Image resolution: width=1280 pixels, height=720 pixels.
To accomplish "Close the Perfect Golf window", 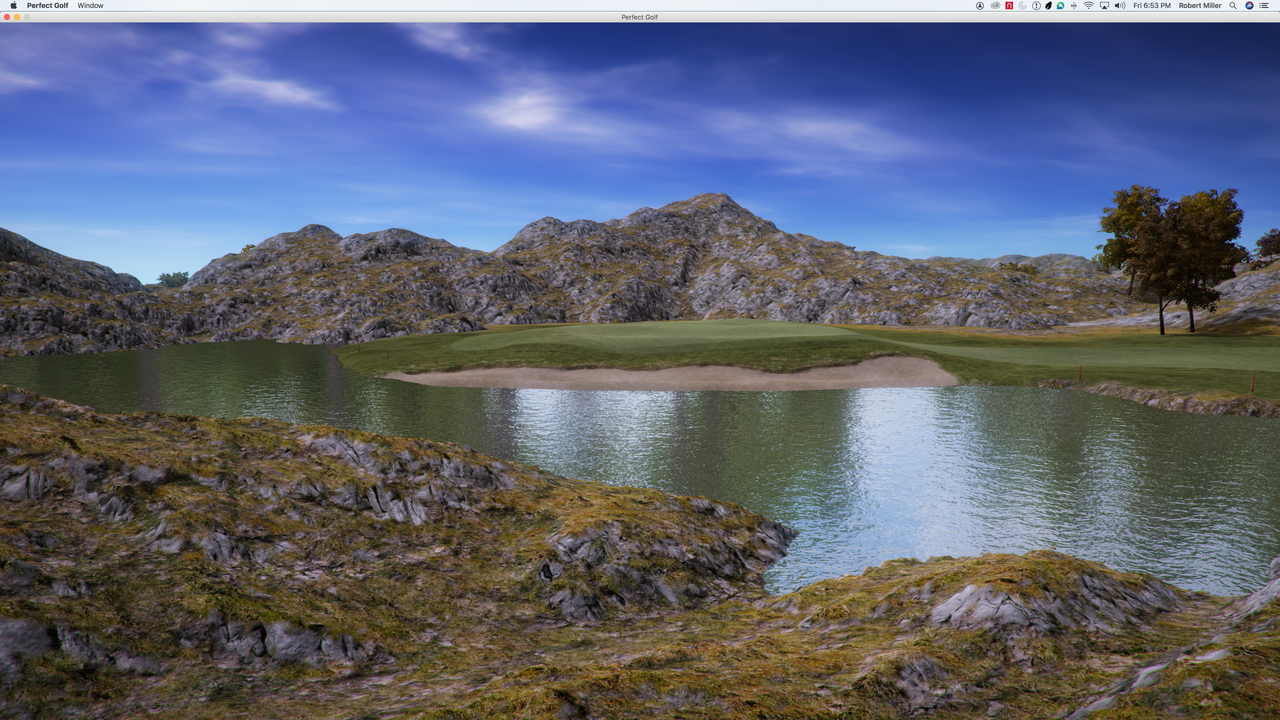I will [6, 17].
